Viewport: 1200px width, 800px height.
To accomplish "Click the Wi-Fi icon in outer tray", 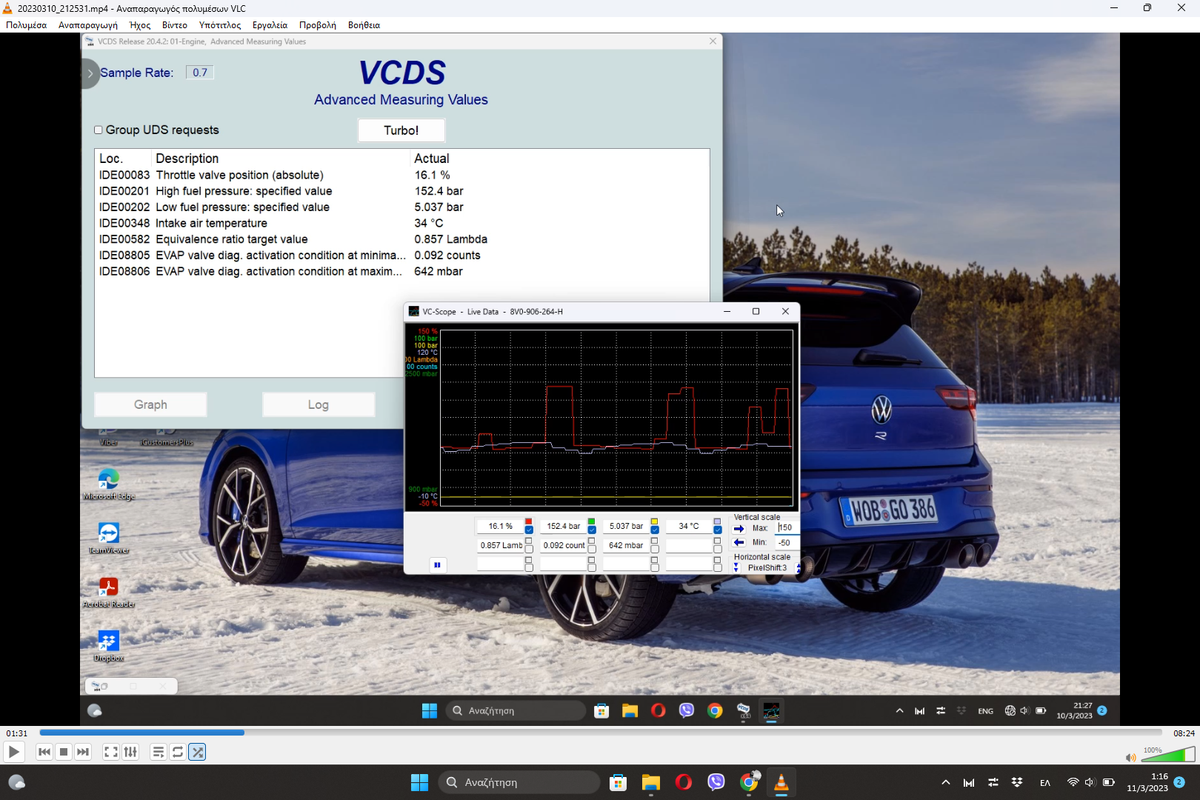I will point(1073,782).
